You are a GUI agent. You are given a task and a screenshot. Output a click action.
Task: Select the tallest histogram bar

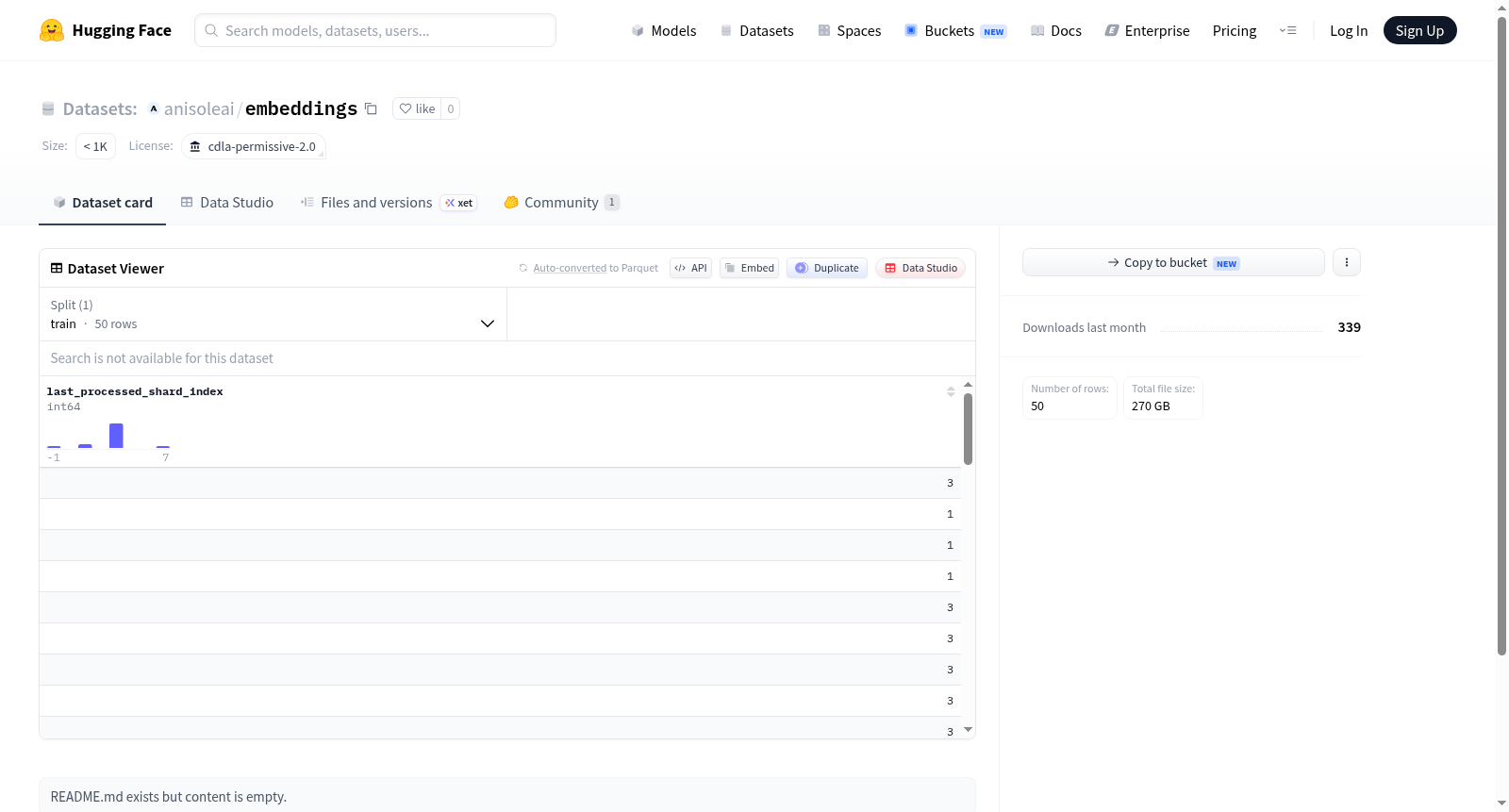click(116, 436)
